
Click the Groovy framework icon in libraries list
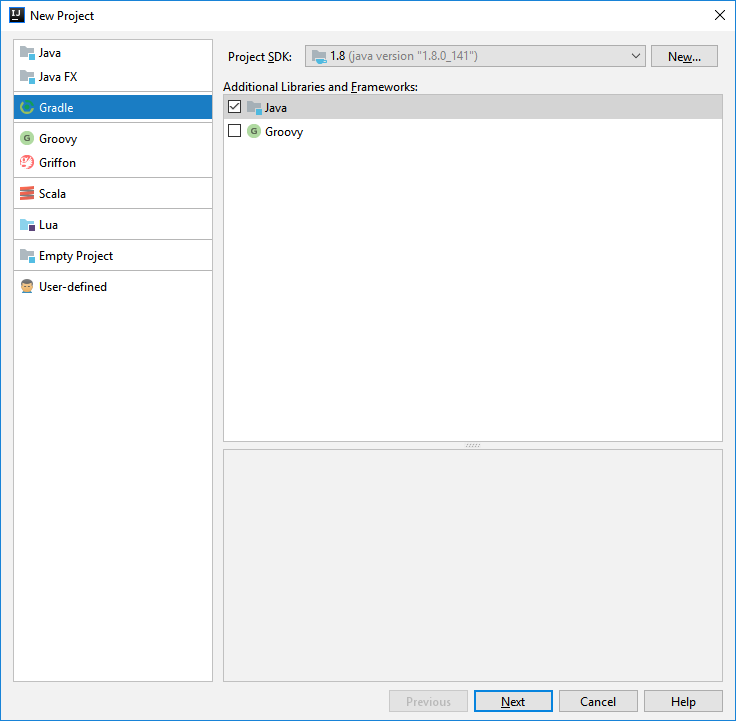[x=254, y=131]
